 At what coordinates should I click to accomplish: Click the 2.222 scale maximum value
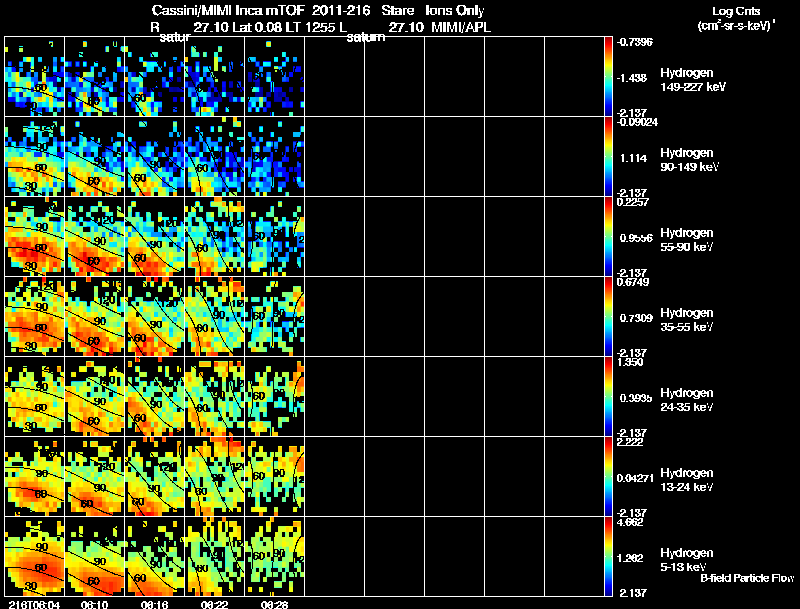(x=630, y=442)
